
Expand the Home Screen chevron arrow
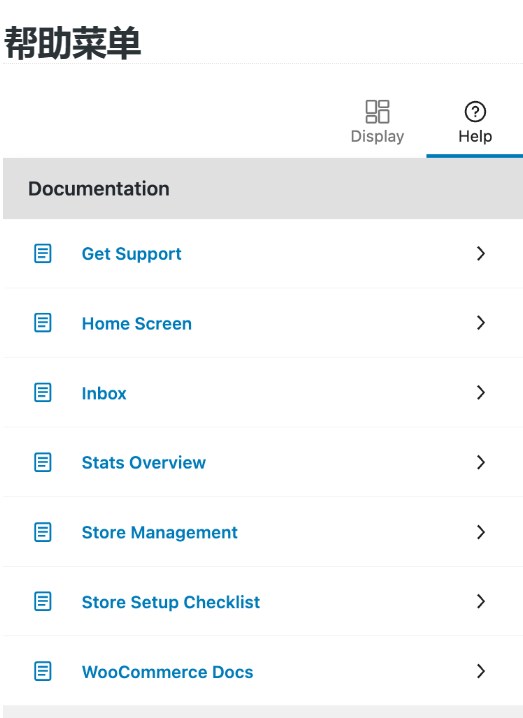(x=480, y=323)
